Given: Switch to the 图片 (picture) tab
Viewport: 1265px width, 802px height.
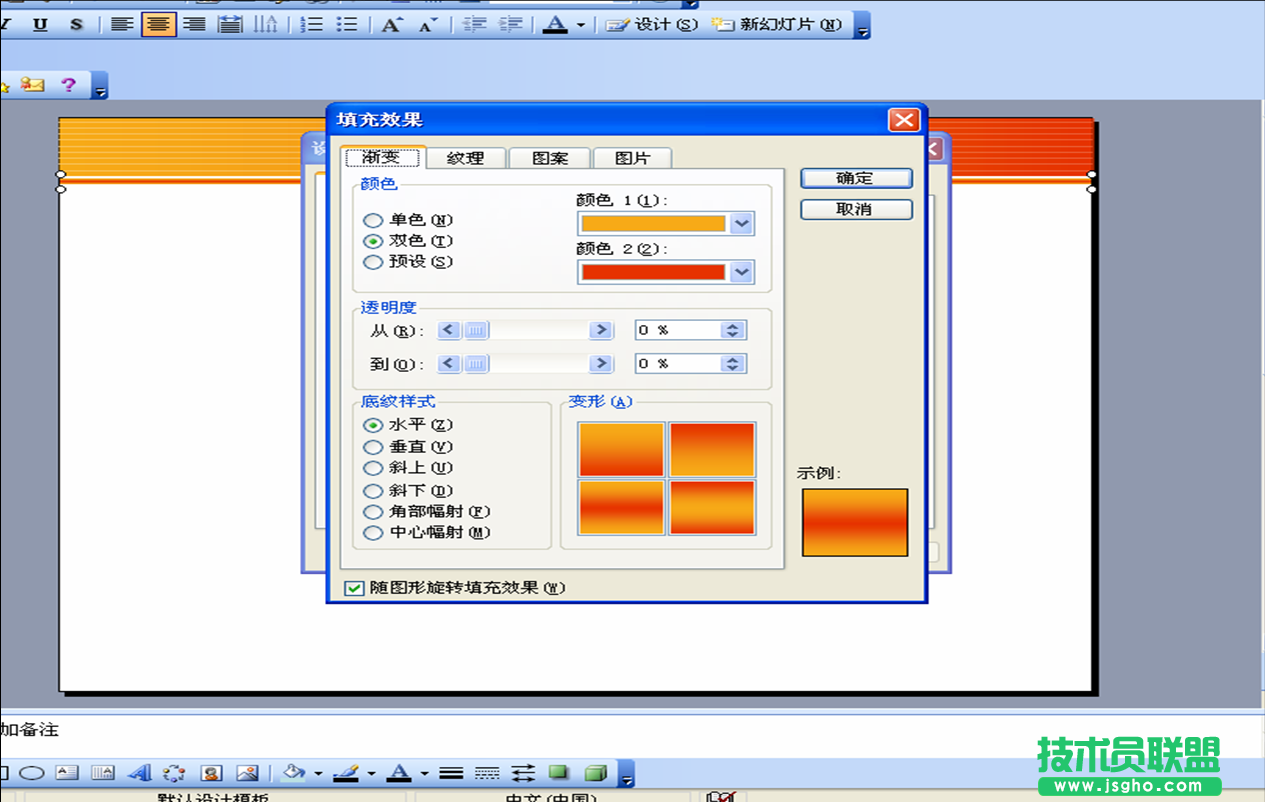Looking at the screenshot, I should [631, 158].
